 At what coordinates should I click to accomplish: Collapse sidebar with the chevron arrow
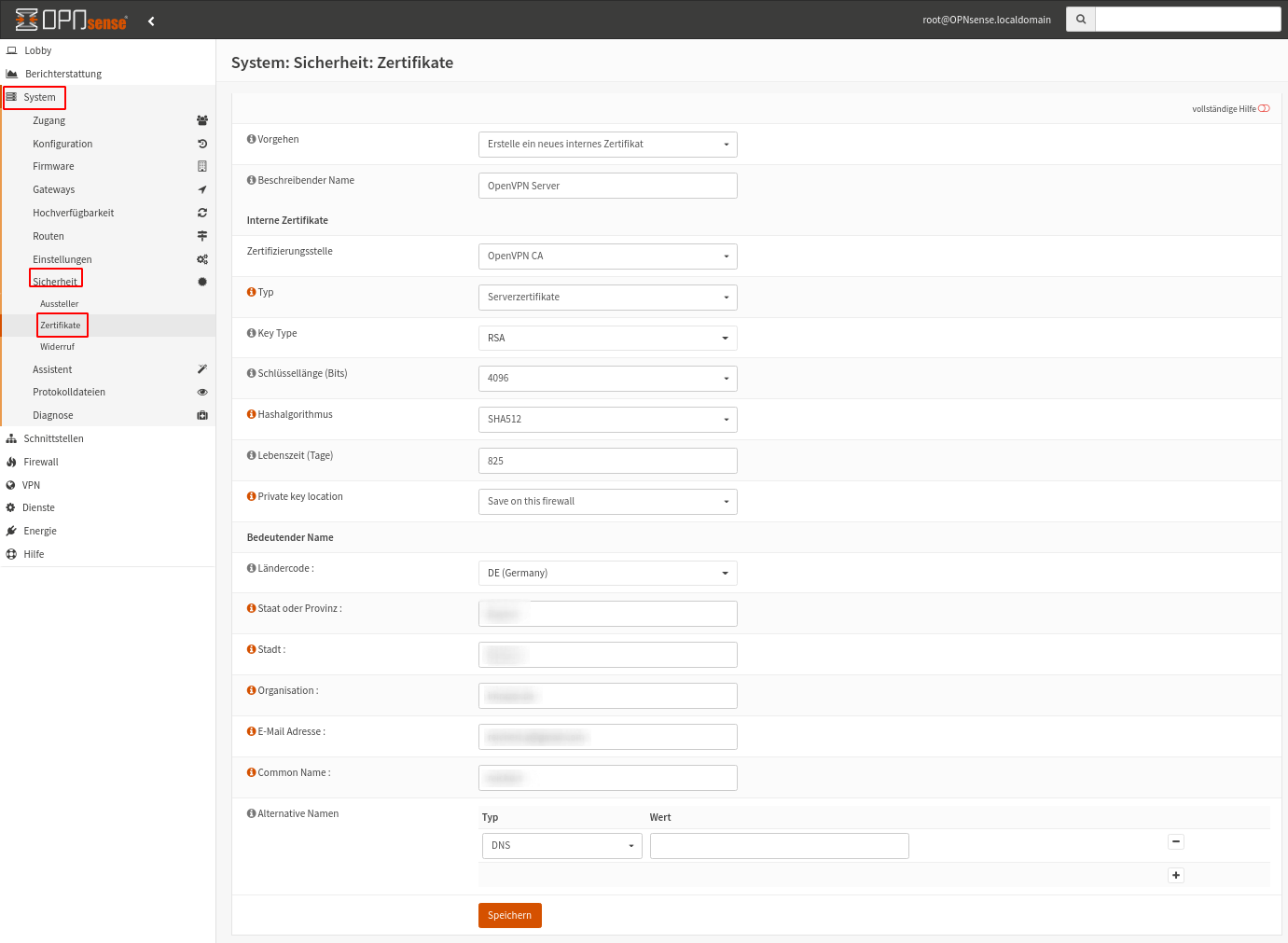tap(151, 21)
